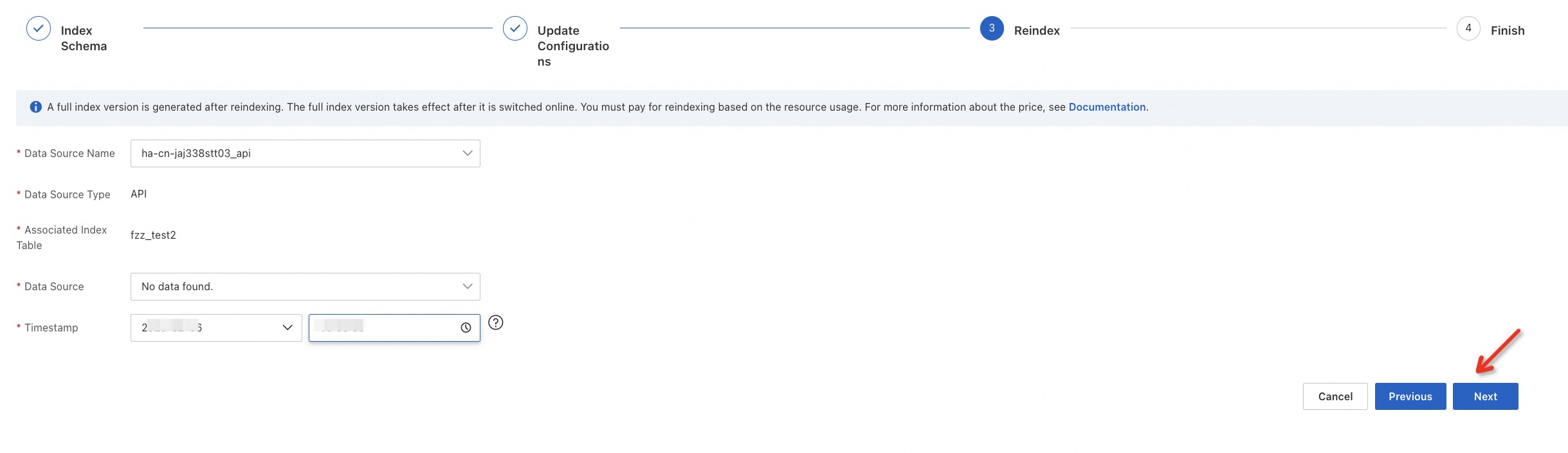Click the Data Source field label
The height and width of the screenshot is (453, 1568).
pos(54,286)
